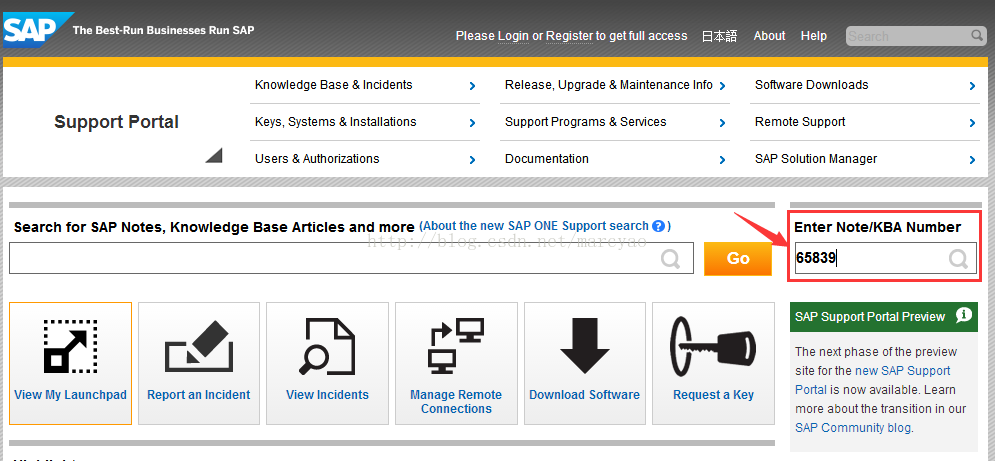Click the magnifier icon in top Search box
Image resolution: width=995 pixels, height=461 pixels.
(976, 36)
